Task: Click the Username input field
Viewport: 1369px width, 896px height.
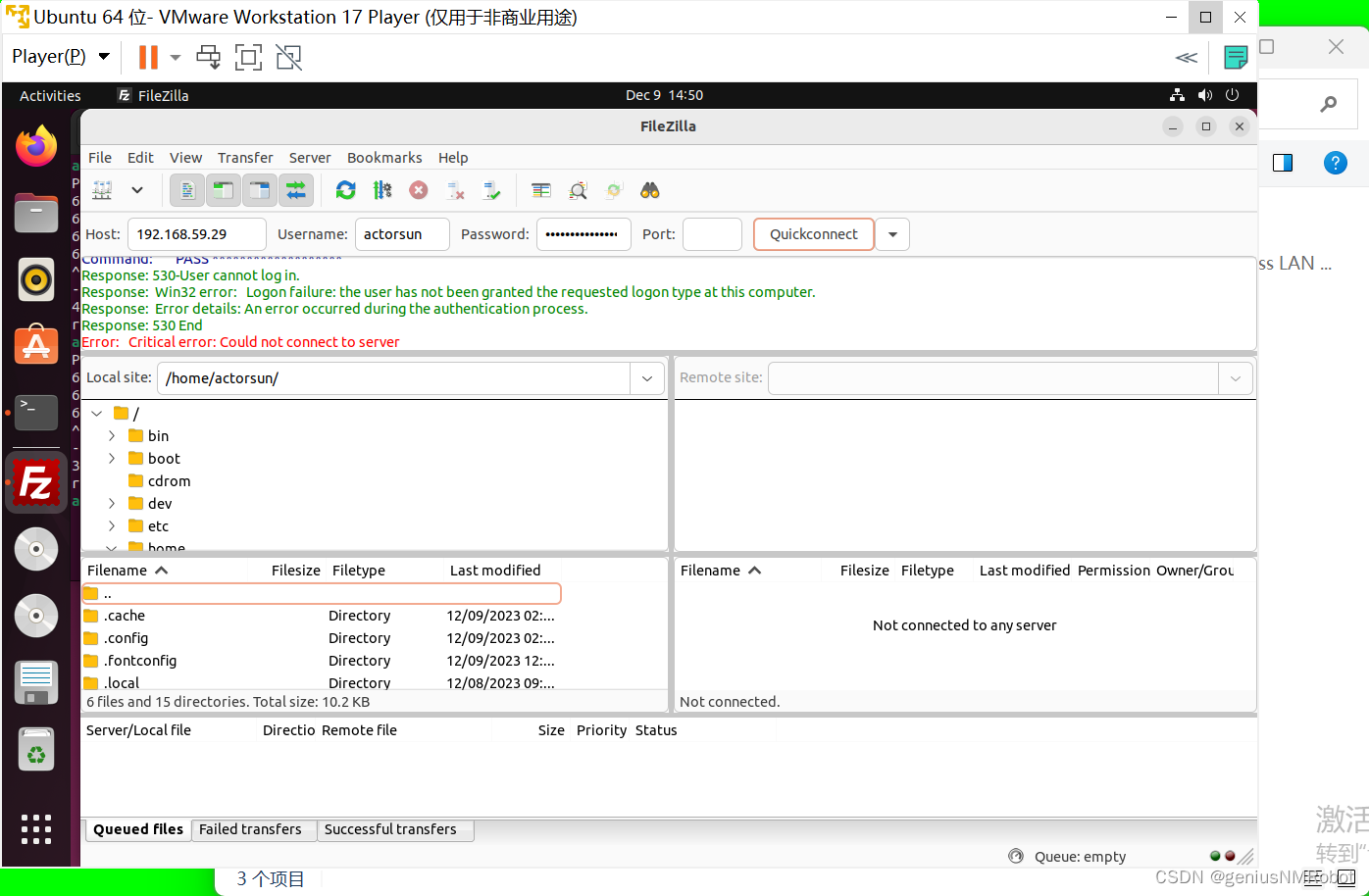Action: click(x=402, y=234)
